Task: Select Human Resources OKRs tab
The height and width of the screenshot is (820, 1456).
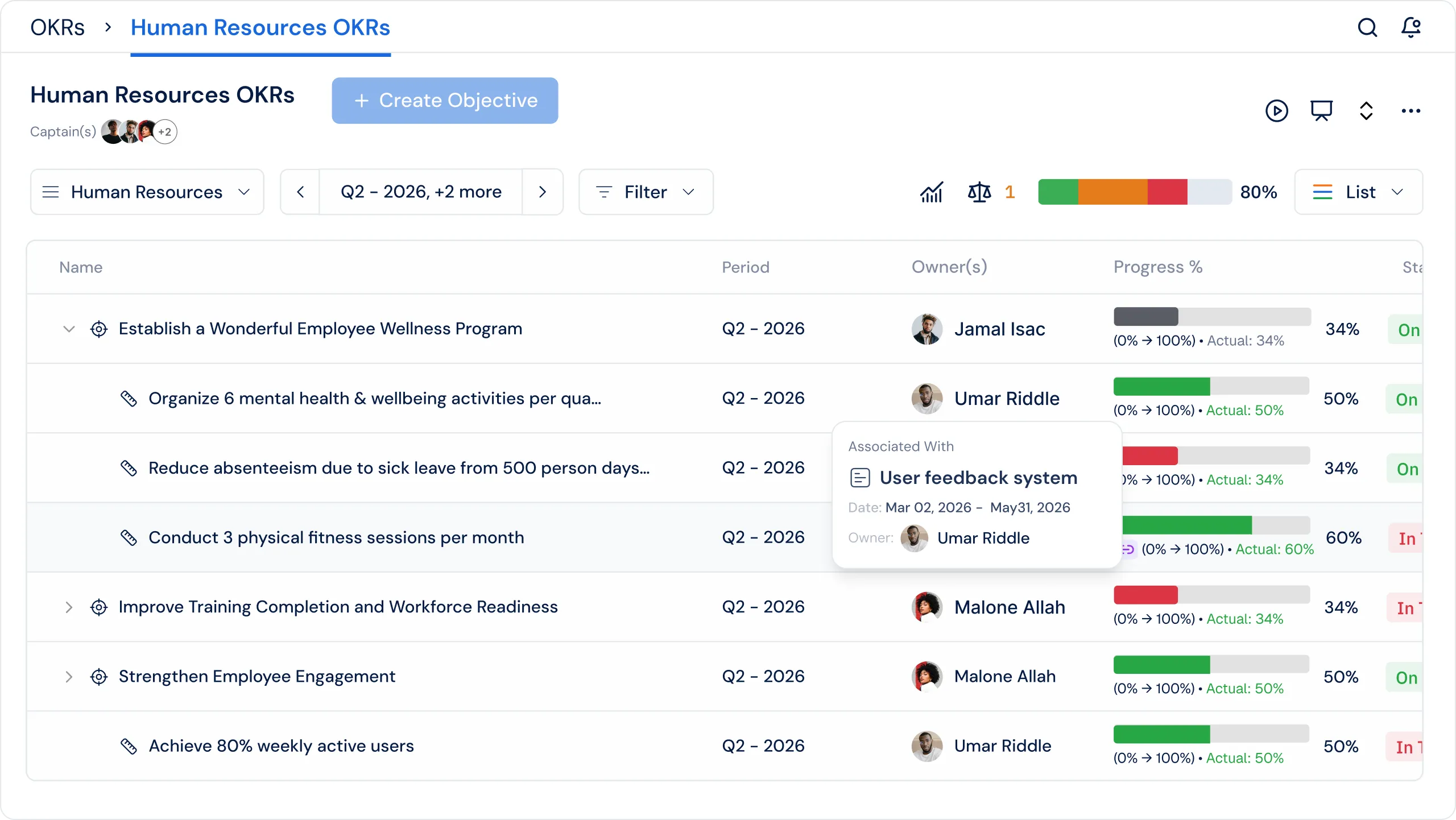Action: [x=260, y=27]
